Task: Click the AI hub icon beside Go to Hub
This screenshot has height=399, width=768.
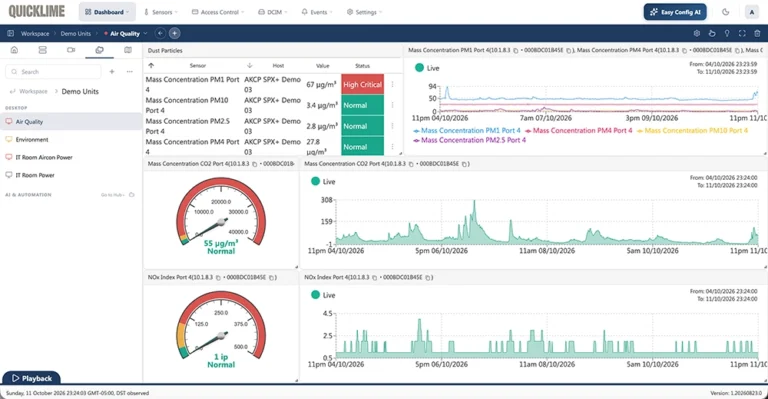Action: click(131, 195)
